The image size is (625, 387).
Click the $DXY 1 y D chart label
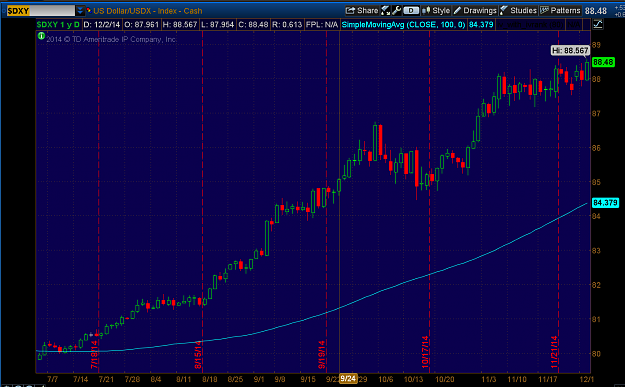(x=58, y=25)
